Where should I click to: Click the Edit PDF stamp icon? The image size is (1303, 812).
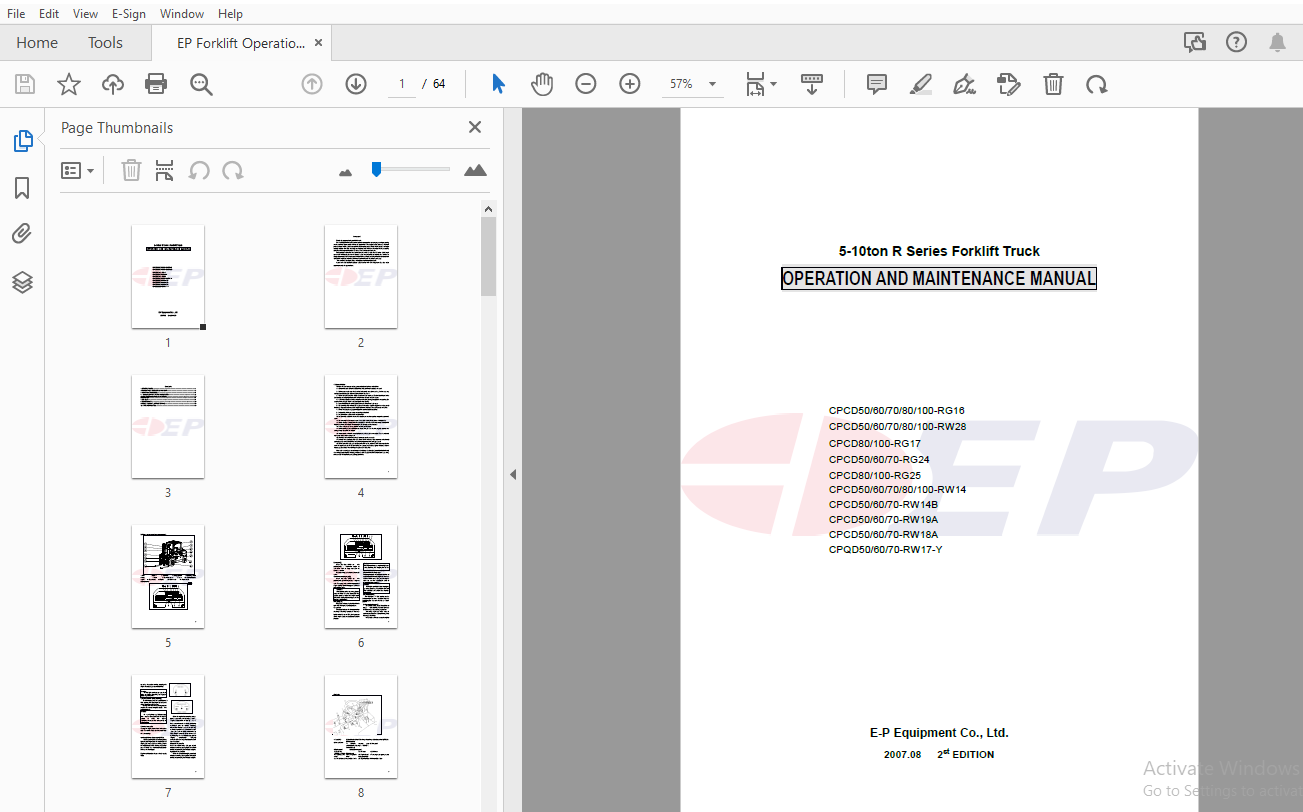tap(1009, 84)
